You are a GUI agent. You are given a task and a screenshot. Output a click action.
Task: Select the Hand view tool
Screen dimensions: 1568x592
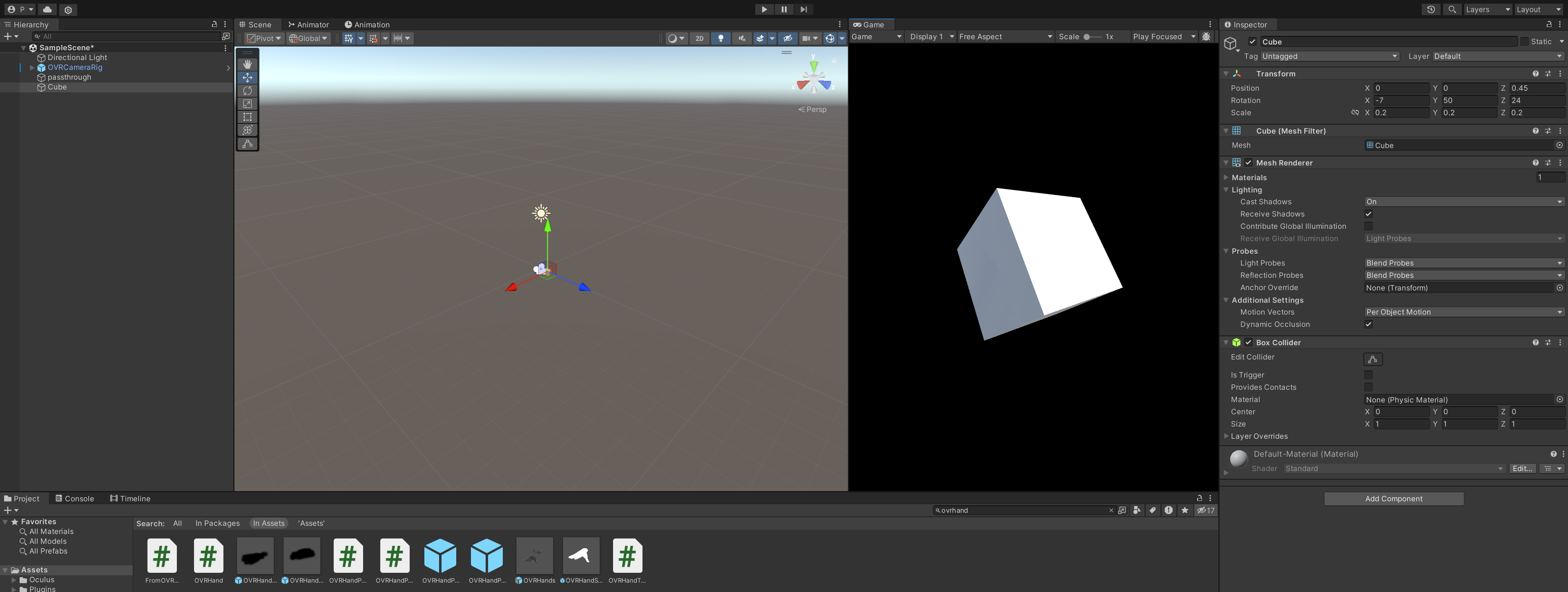click(x=247, y=64)
